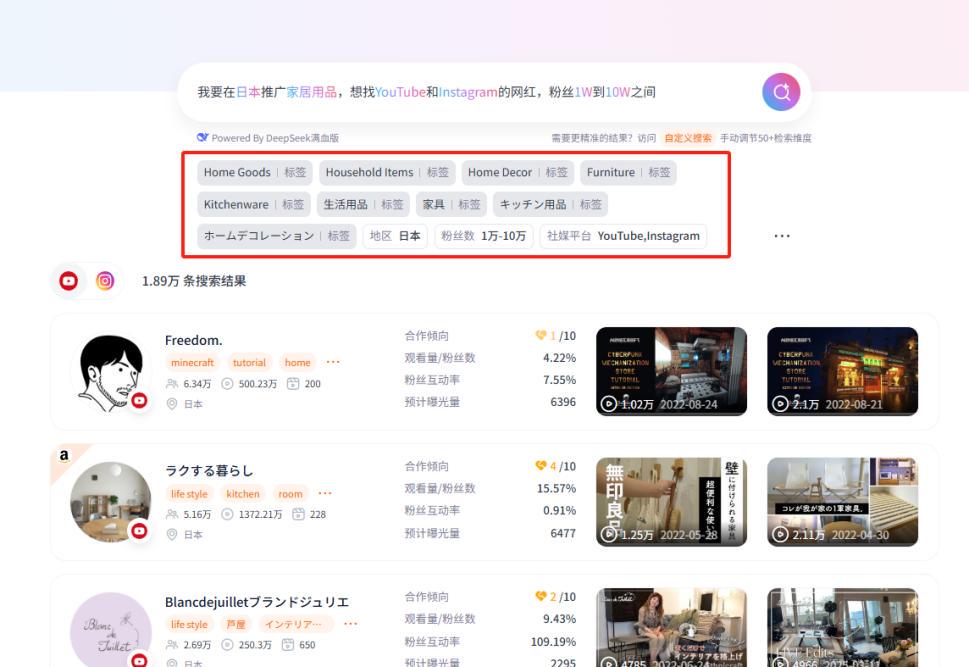Viewport: 969px width, 667px height.
Task: Click views icon beside 250.3万
Action: coord(227,645)
